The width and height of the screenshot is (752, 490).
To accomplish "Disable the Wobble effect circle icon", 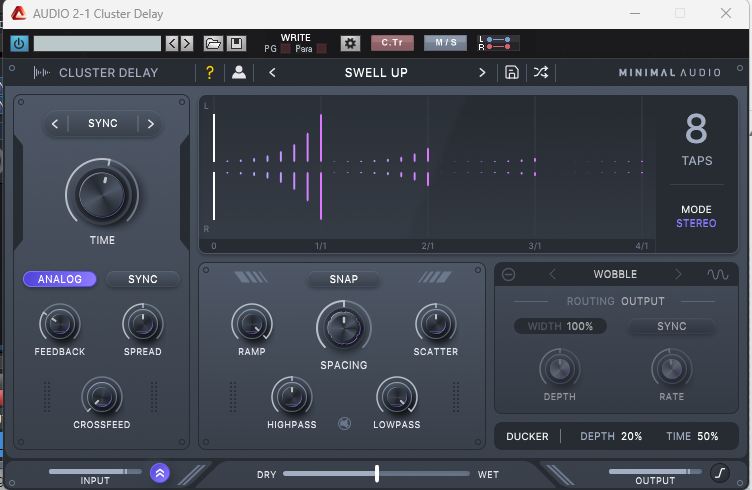I will pyautogui.click(x=508, y=274).
